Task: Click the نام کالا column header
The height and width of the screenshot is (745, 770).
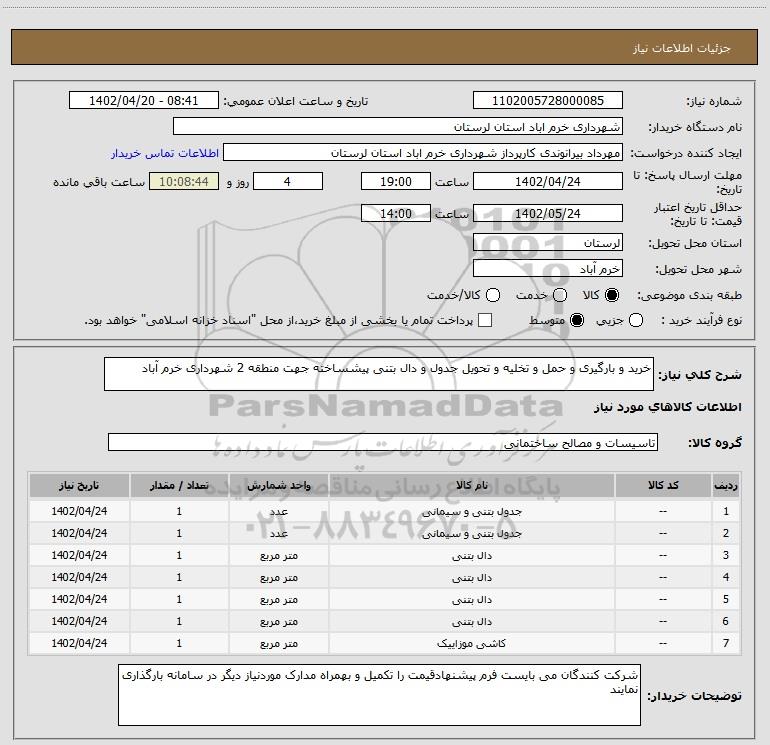Action: 471,485
